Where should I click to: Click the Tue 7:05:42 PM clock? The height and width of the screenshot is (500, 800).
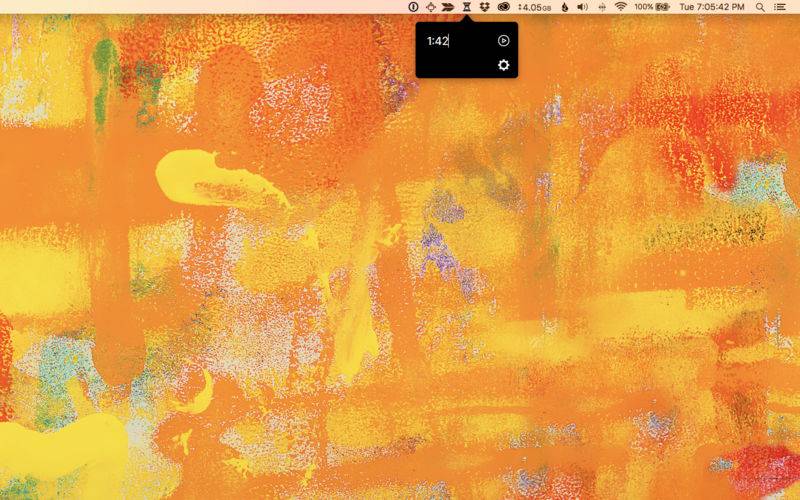[x=712, y=7]
